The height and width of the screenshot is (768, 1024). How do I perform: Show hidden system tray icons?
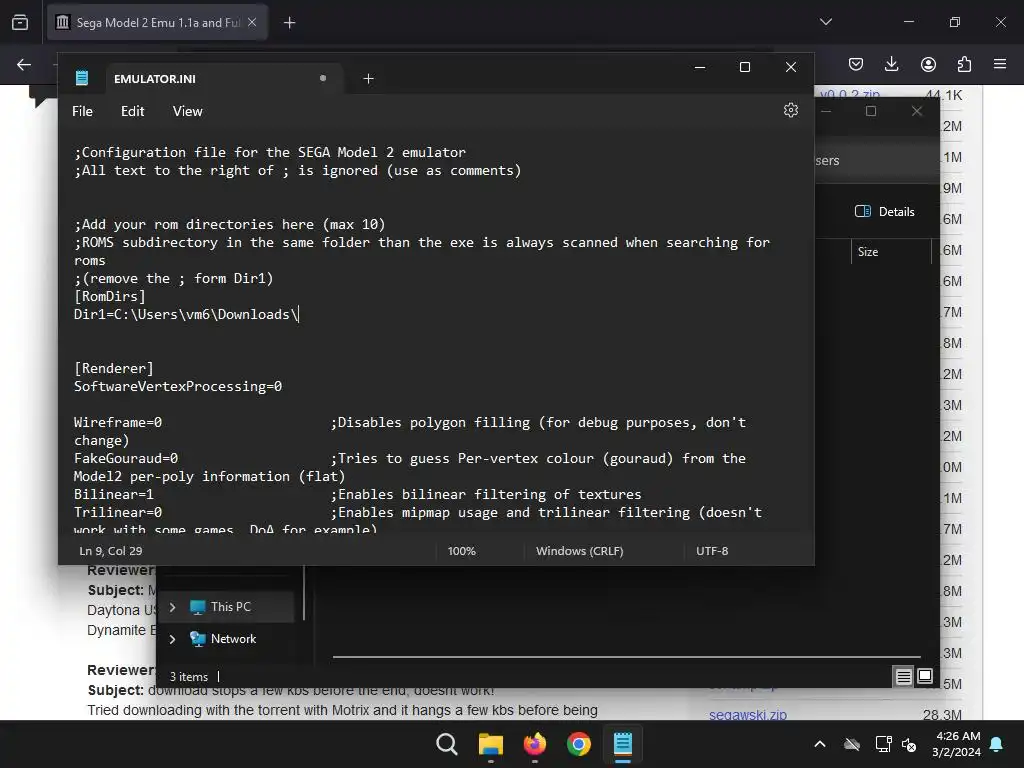tap(820, 744)
